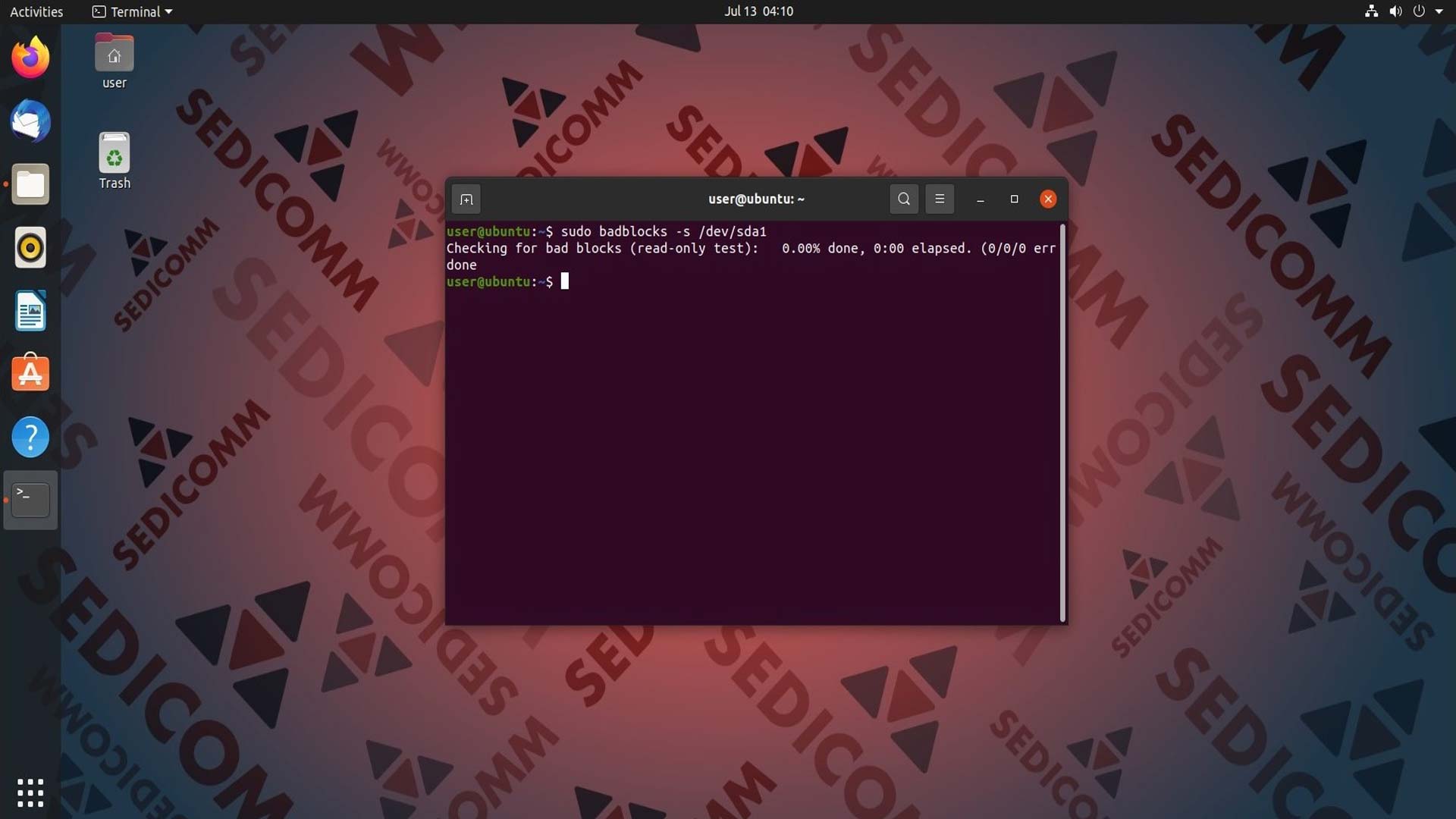
Task: Click the volume speaker icon
Action: coord(1395,11)
